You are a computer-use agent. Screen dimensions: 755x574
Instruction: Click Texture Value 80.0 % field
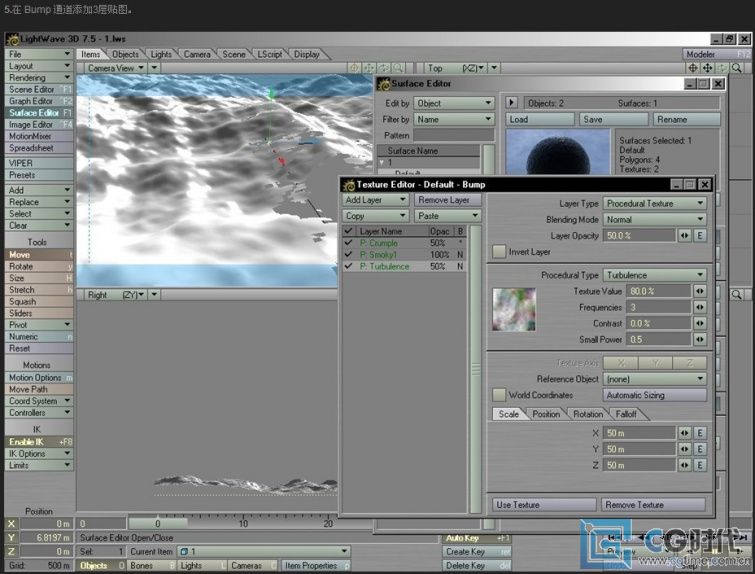tap(658, 291)
